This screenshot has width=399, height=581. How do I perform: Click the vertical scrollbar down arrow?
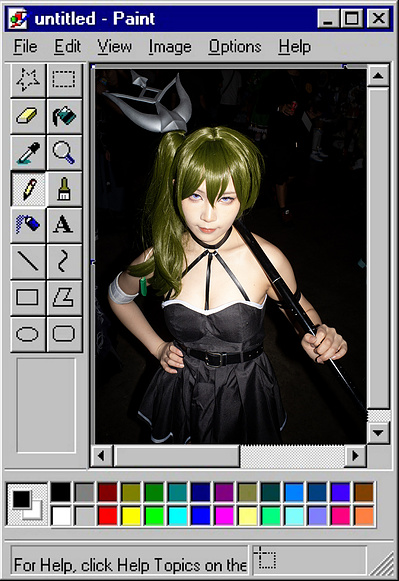click(x=378, y=432)
